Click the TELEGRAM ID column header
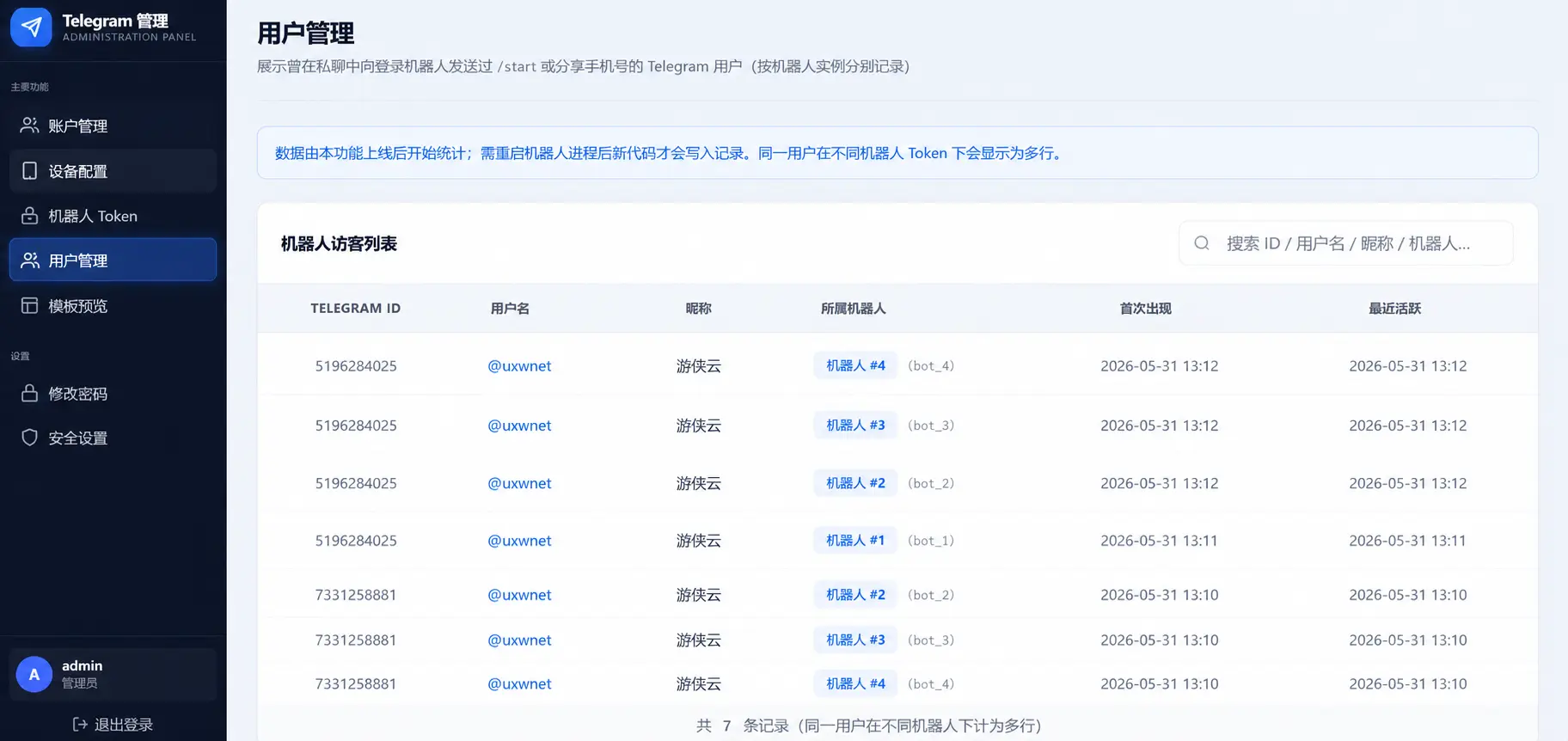The height and width of the screenshot is (741, 1568). tap(355, 308)
